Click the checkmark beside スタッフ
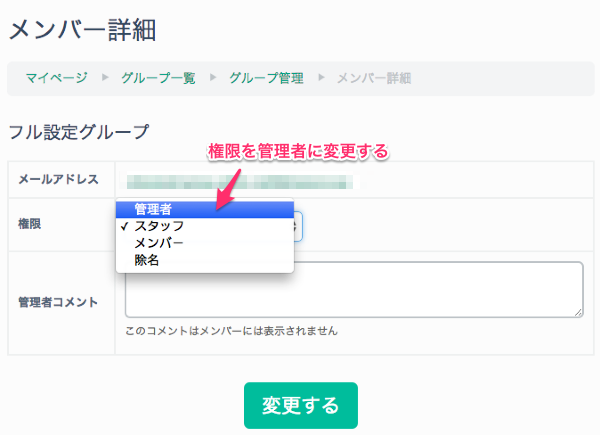The height and width of the screenshot is (435, 600). [123, 226]
